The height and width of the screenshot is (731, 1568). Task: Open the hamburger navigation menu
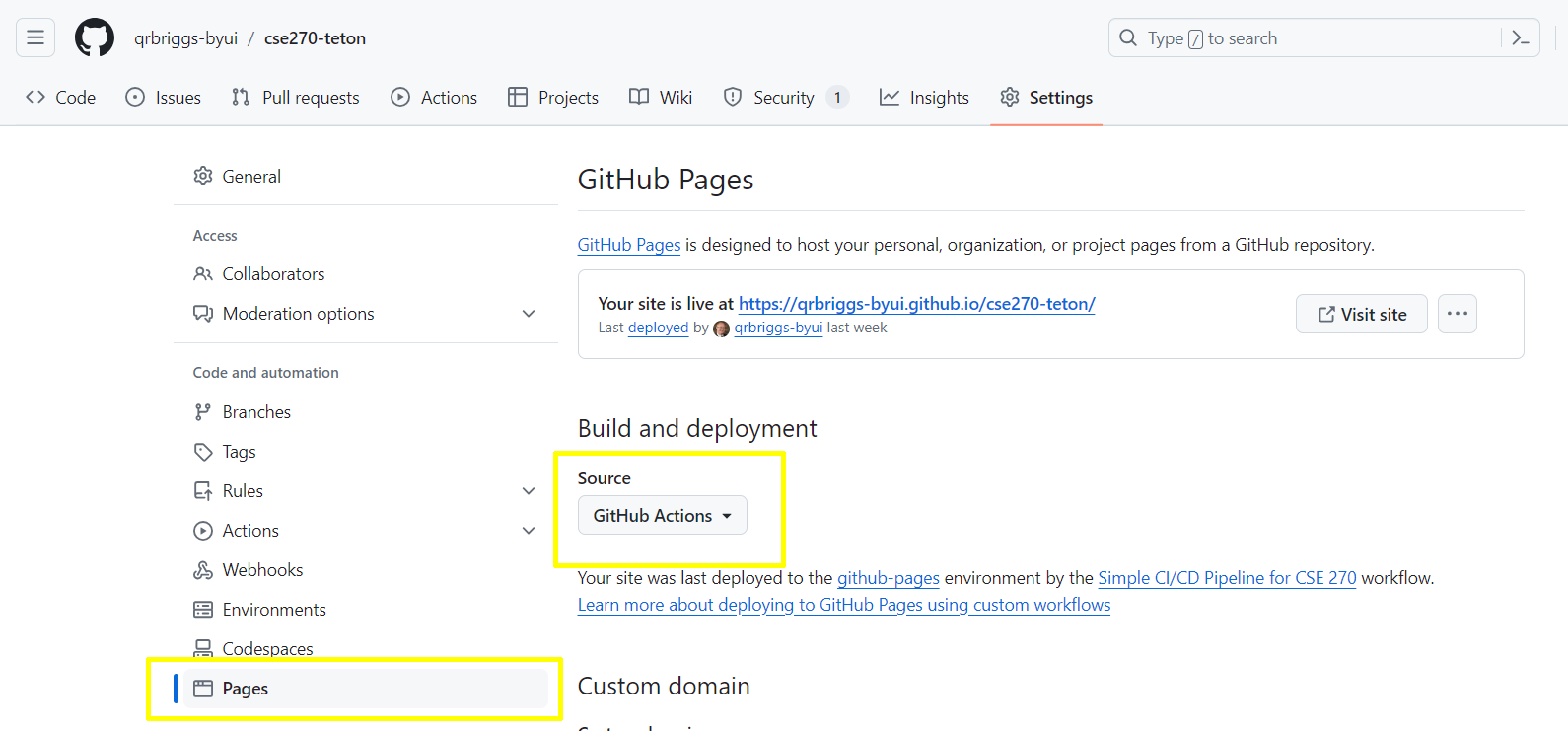point(36,38)
